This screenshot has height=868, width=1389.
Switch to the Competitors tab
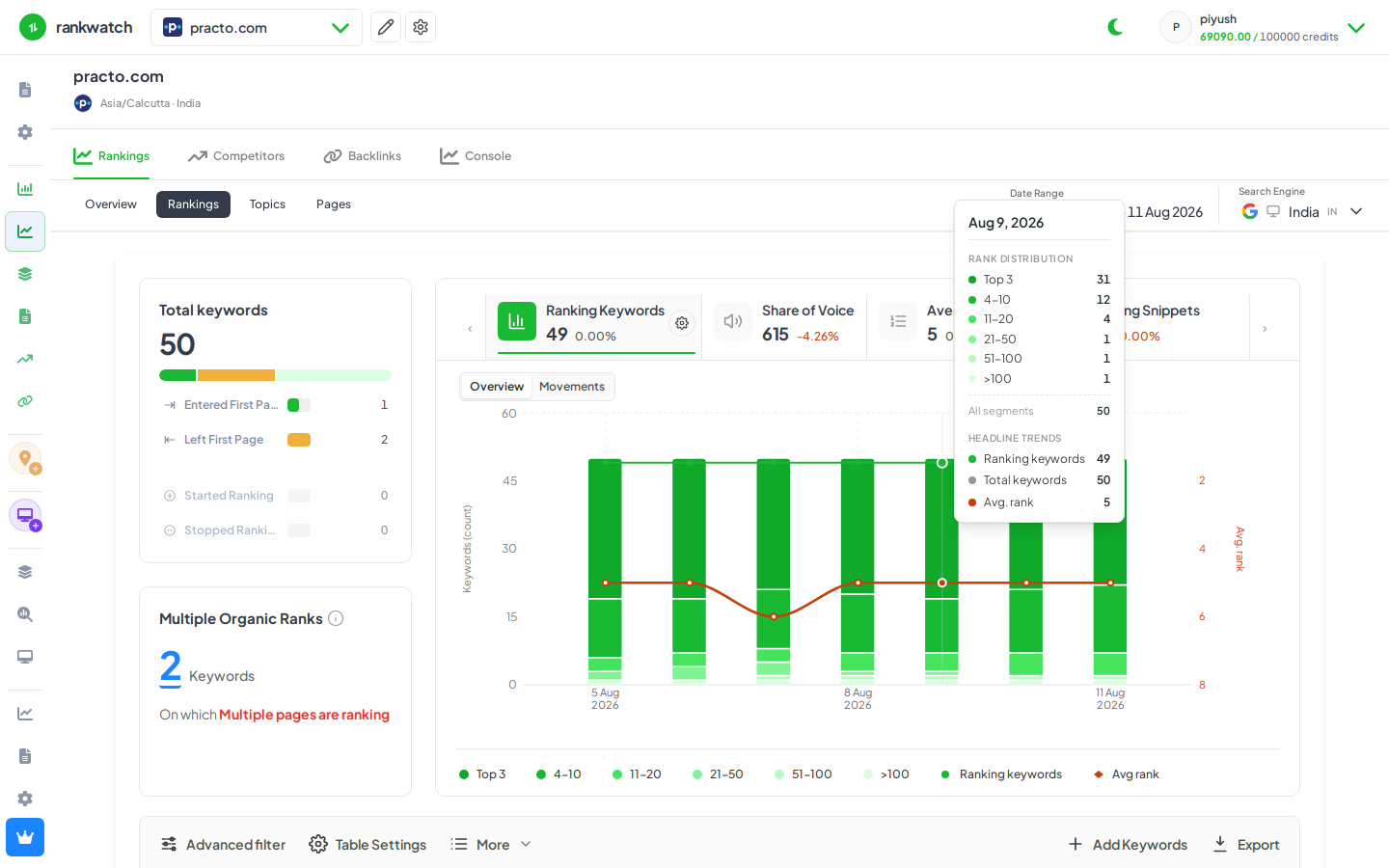(x=236, y=156)
